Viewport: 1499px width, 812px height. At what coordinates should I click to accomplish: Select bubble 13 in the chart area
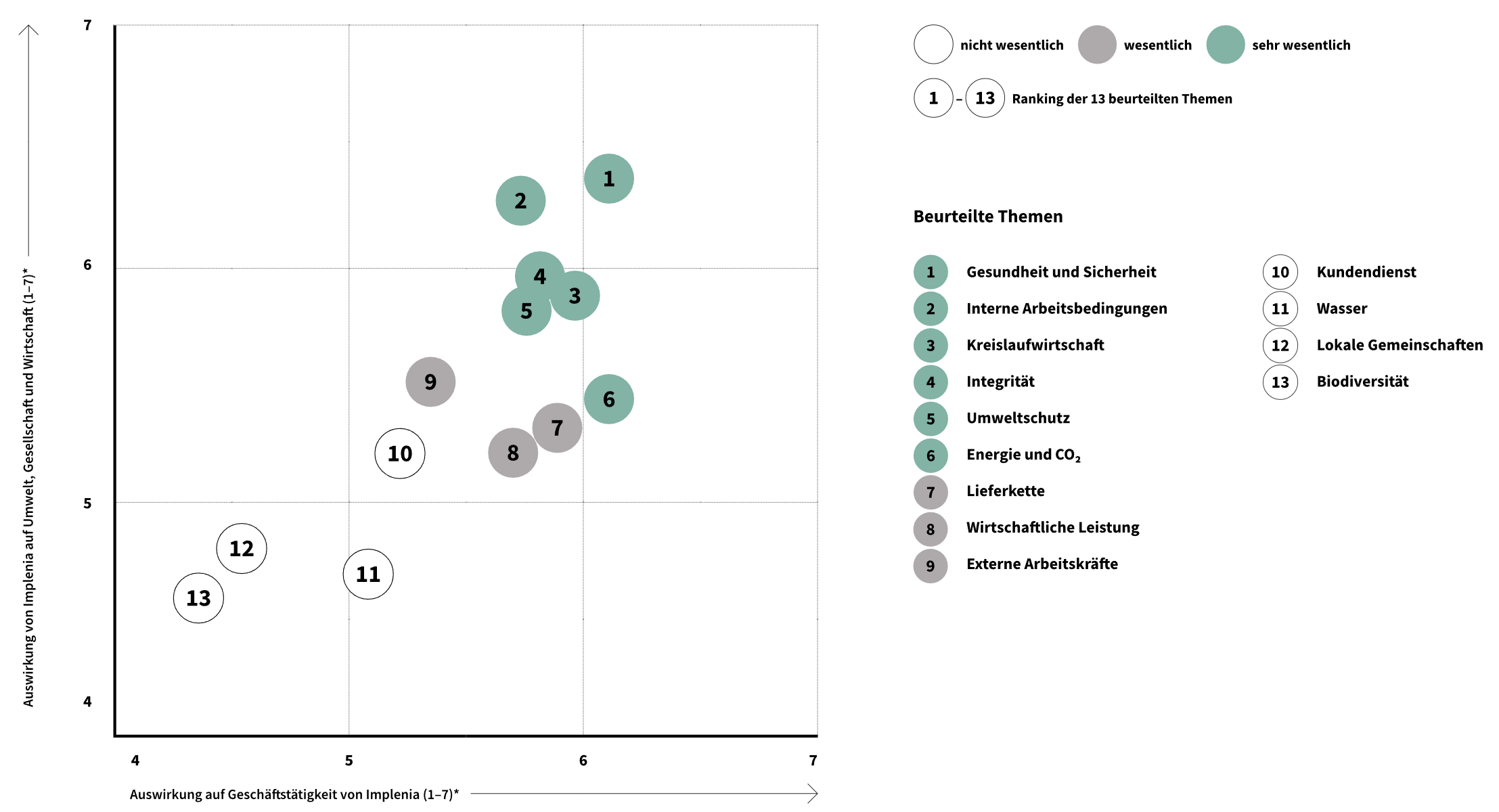[x=198, y=598]
